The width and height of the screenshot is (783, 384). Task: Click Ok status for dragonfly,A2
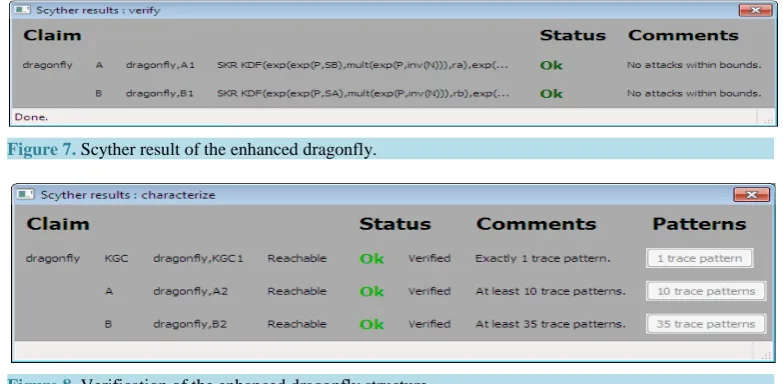click(372, 292)
